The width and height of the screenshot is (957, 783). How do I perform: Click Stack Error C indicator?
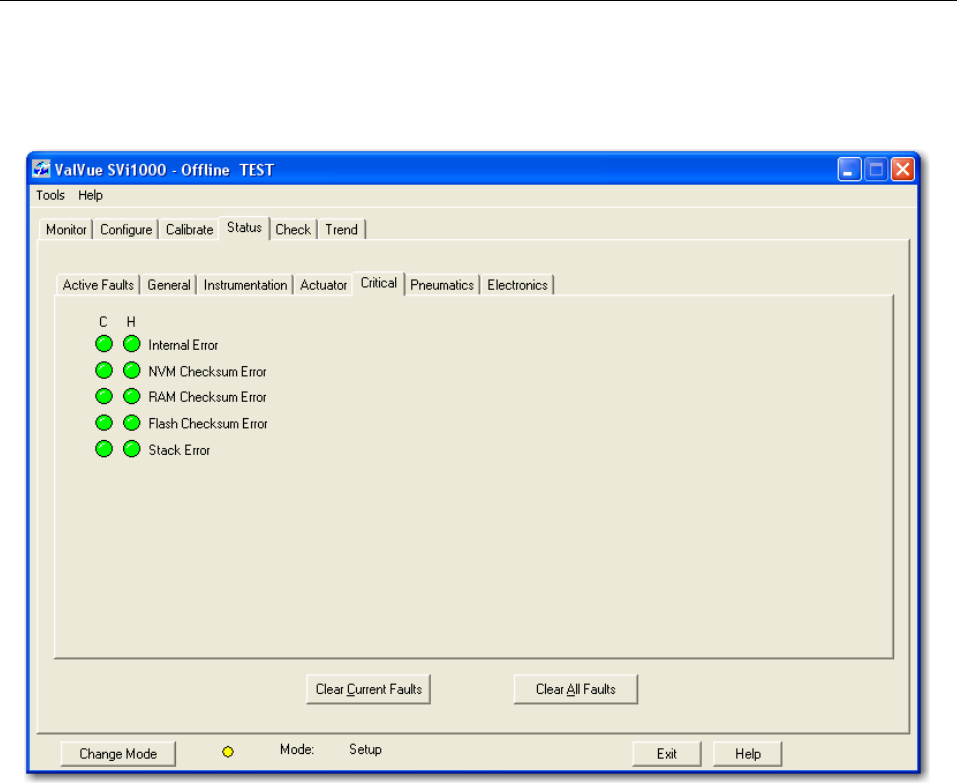[x=104, y=449]
